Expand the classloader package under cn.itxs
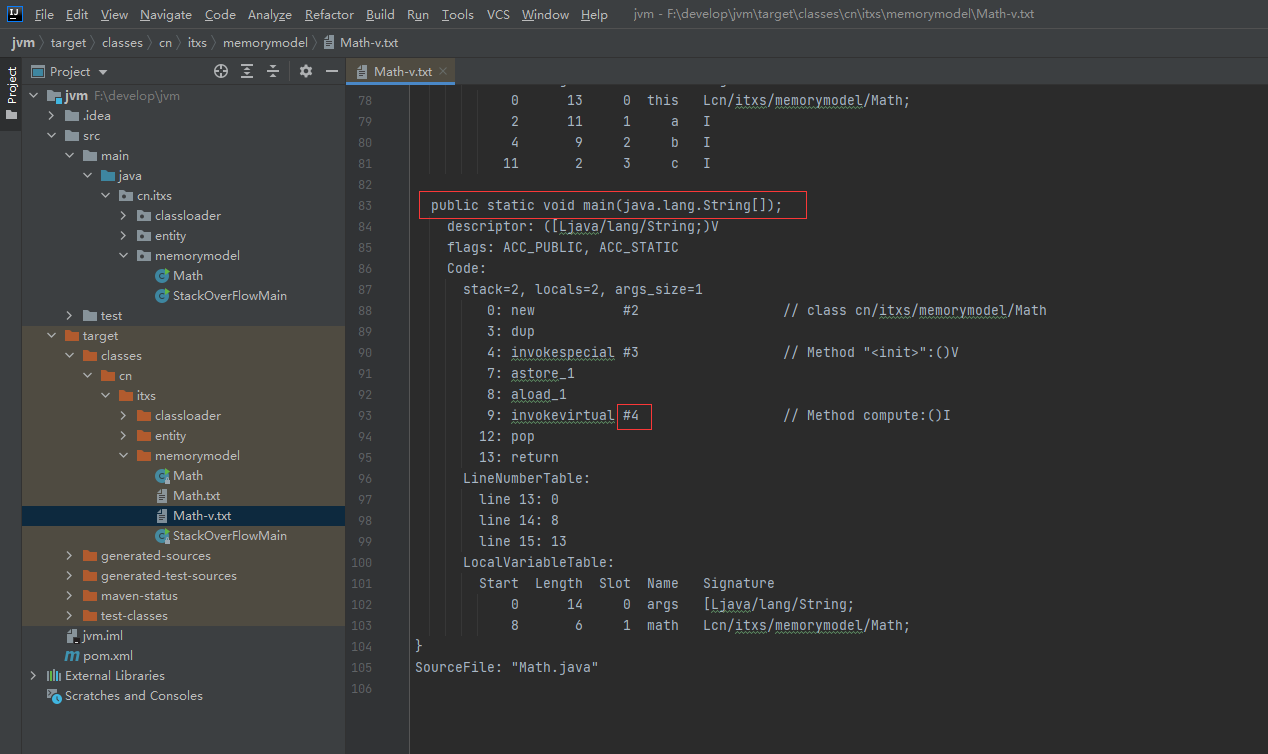Viewport: 1268px width, 754px height. click(123, 216)
